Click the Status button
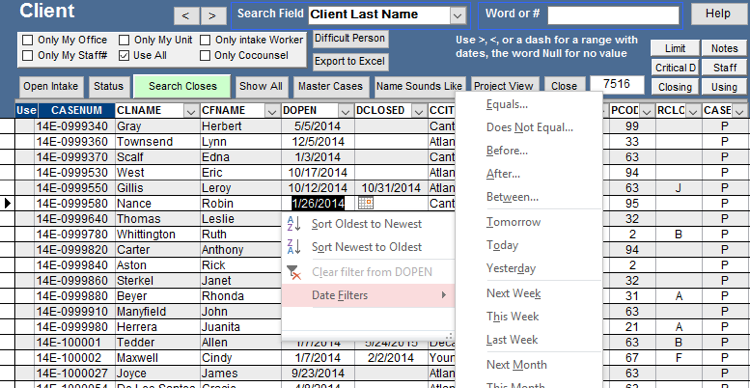The width and height of the screenshot is (750, 388). tap(109, 87)
